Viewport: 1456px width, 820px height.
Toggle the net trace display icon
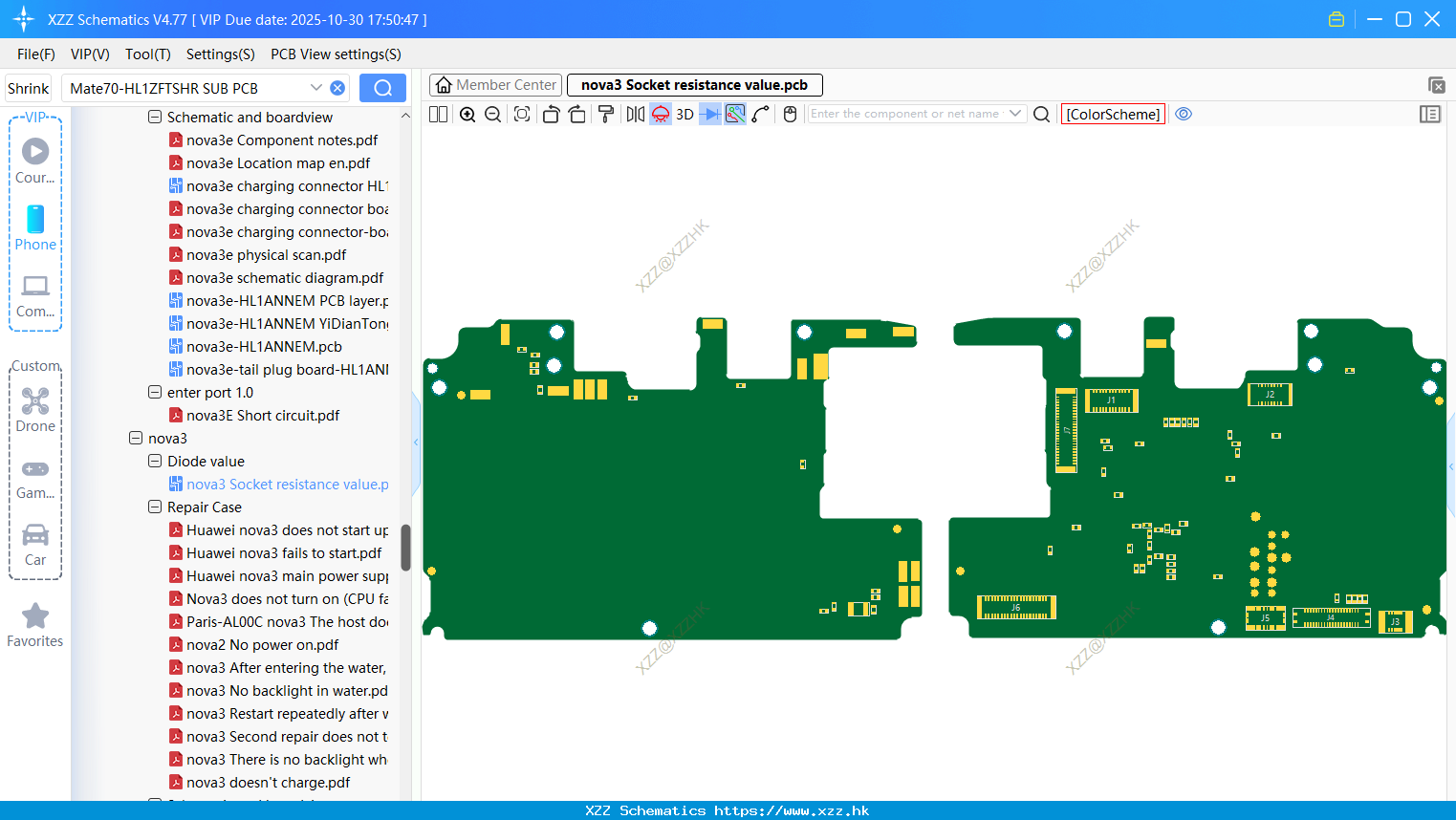[735, 114]
